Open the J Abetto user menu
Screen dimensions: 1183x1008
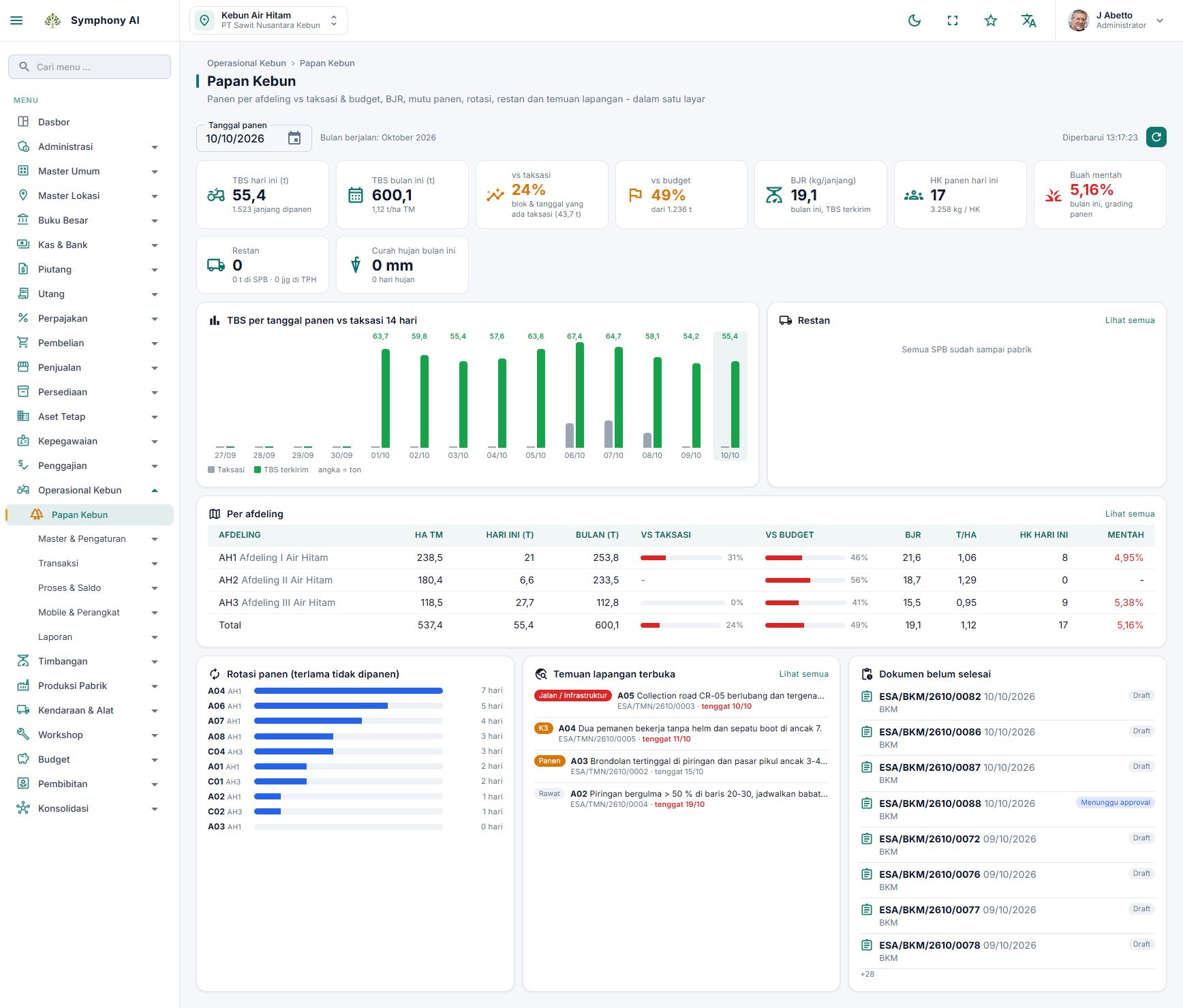[1117, 20]
